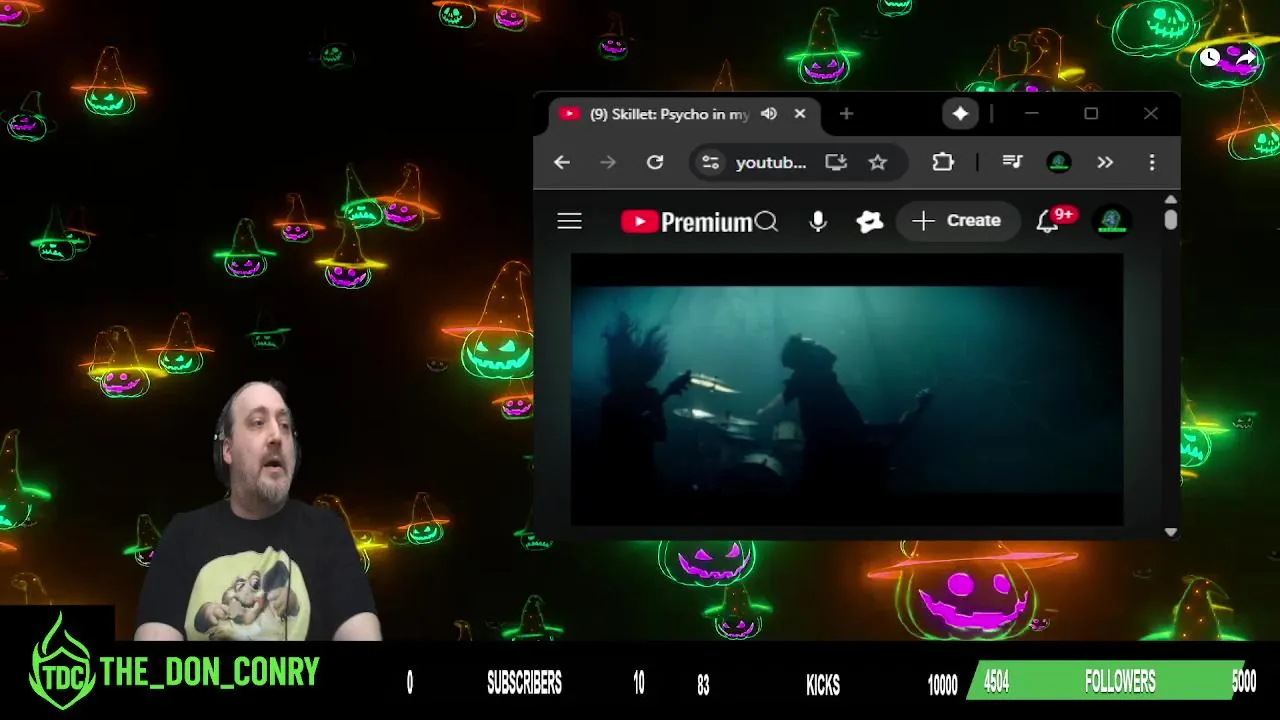Bookmark this page with the star icon
The image size is (1280, 720).
[x=878, y=162]
